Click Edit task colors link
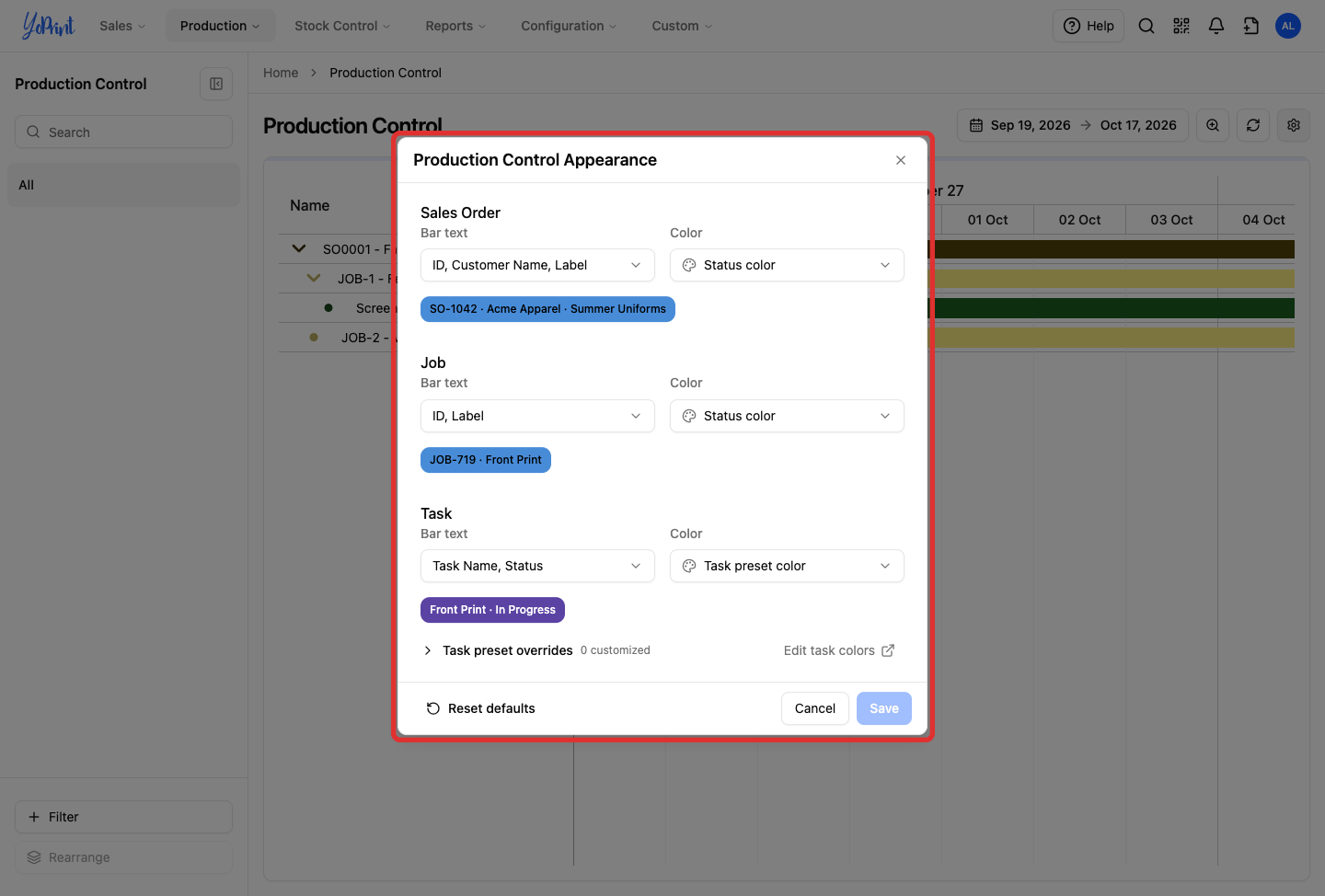Image resolution: width=1325 pixels, height=896 pixels. click(839, 650)
